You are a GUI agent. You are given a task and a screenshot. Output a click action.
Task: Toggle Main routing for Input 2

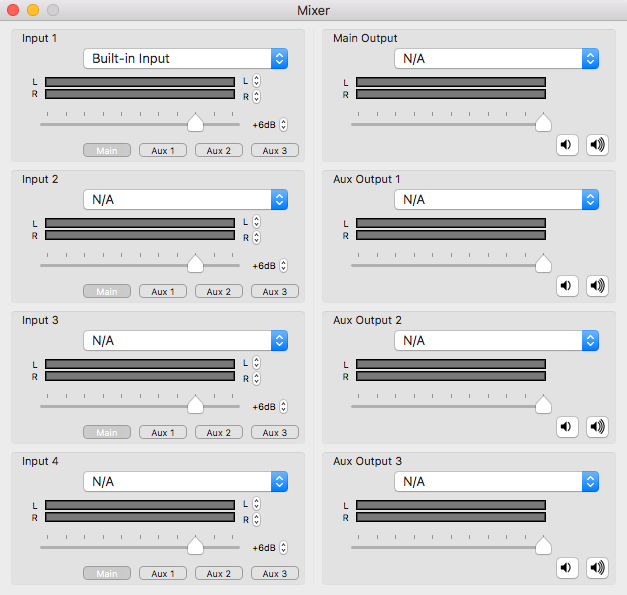[107, 292]
